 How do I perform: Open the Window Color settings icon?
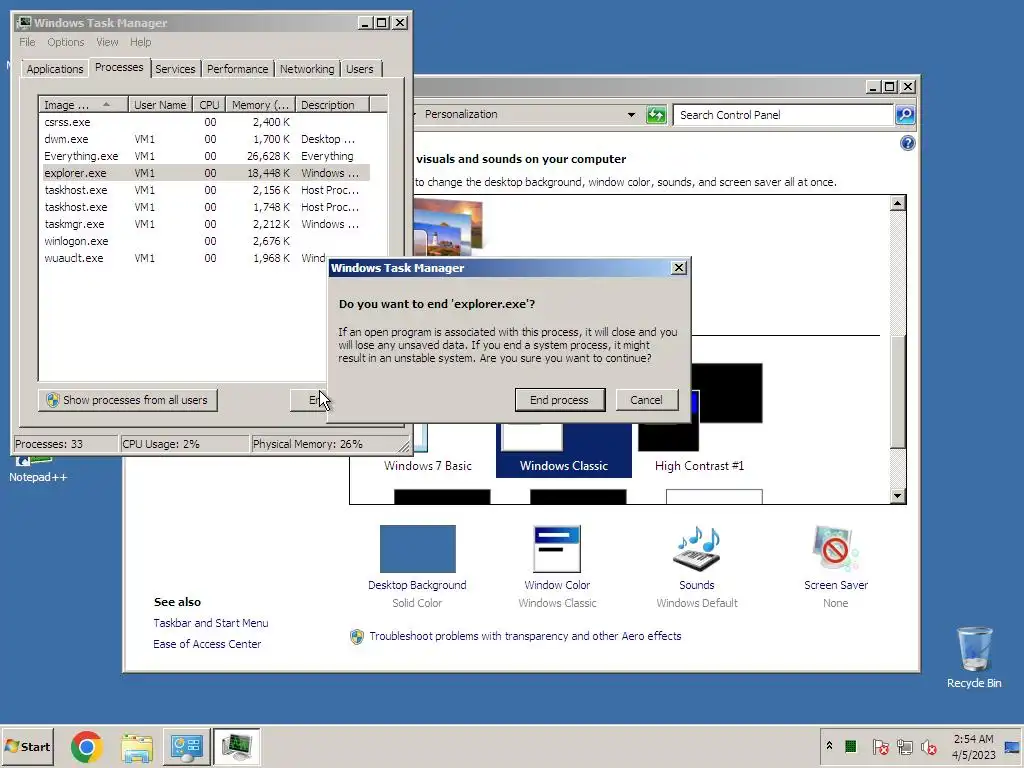[556, 549]
